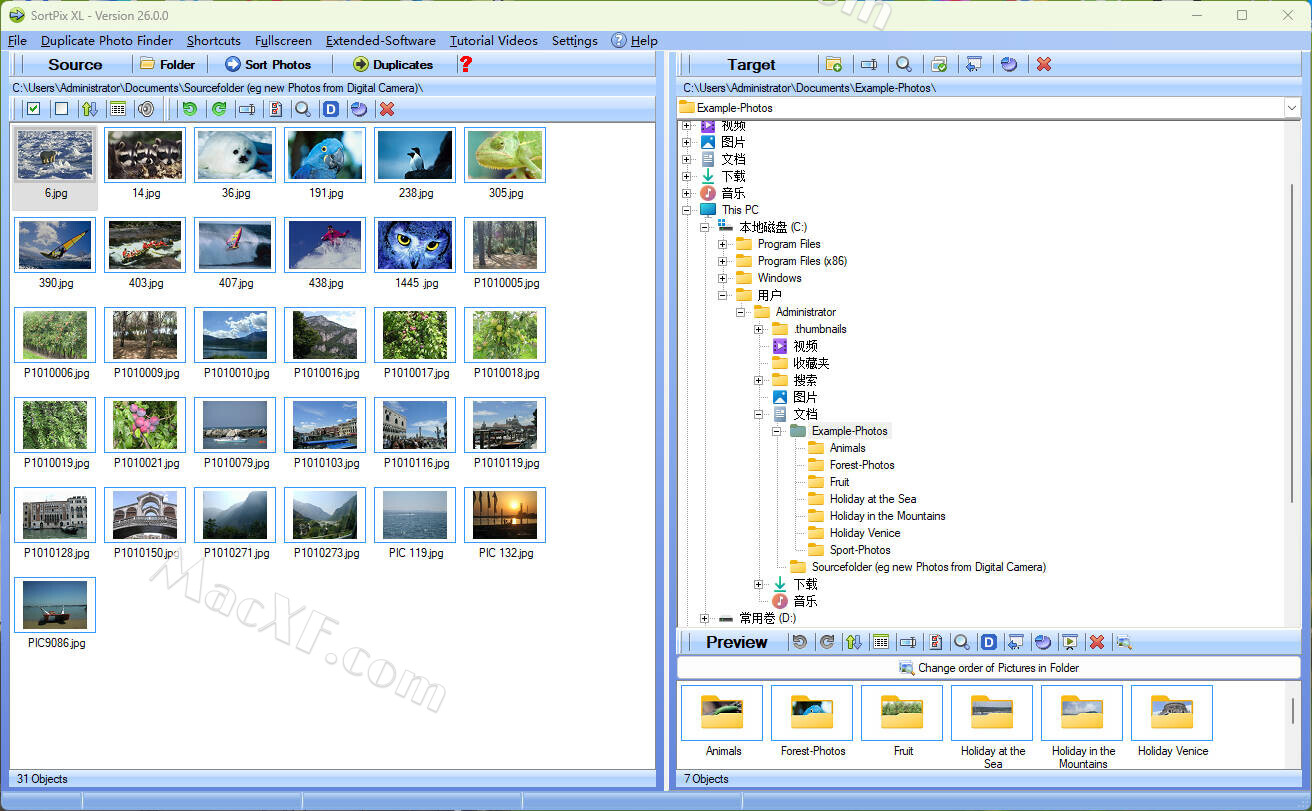Collapse the Example-Photos tree node

click(776, 431)
